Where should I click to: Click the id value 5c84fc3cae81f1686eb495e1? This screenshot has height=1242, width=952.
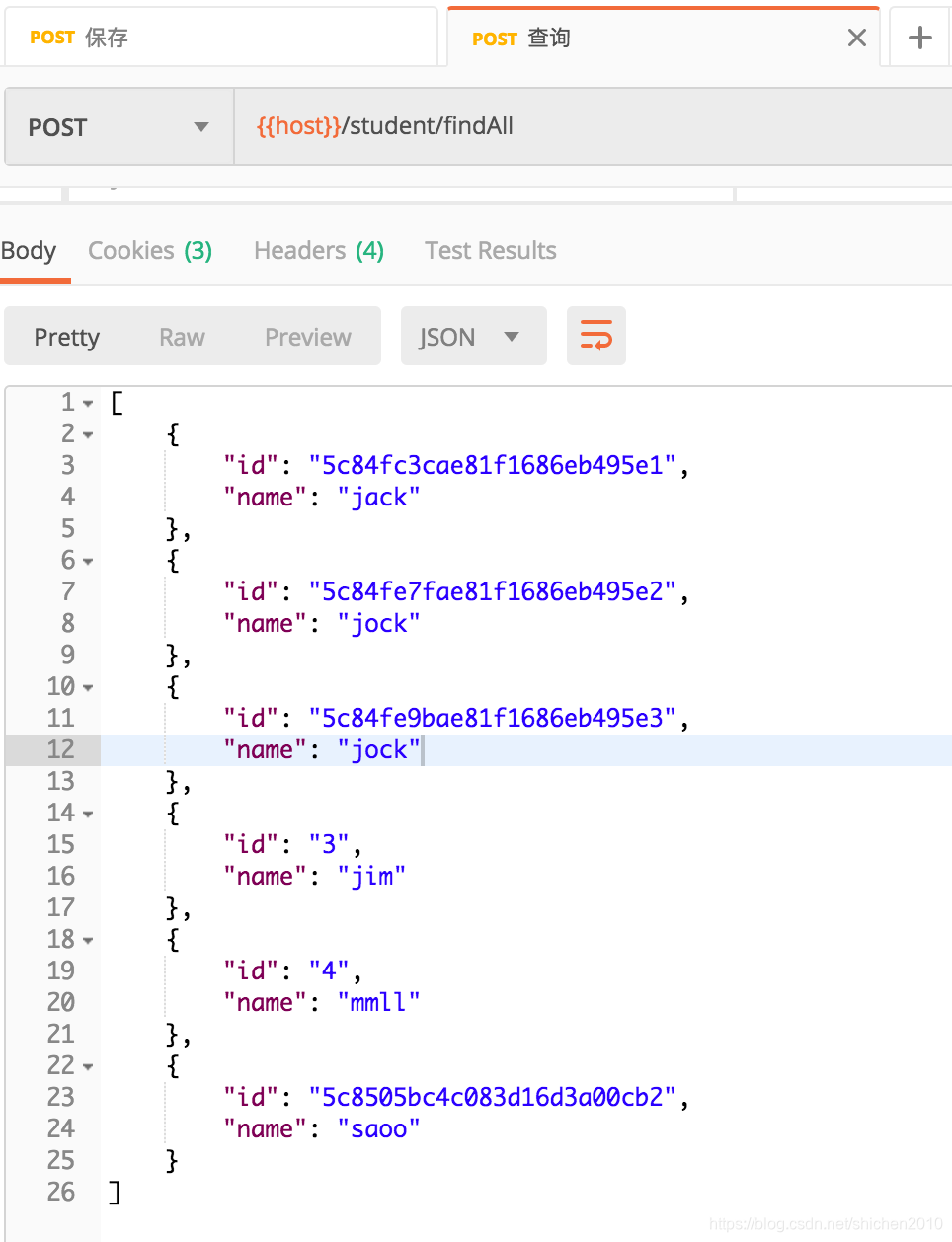(493, 465)
